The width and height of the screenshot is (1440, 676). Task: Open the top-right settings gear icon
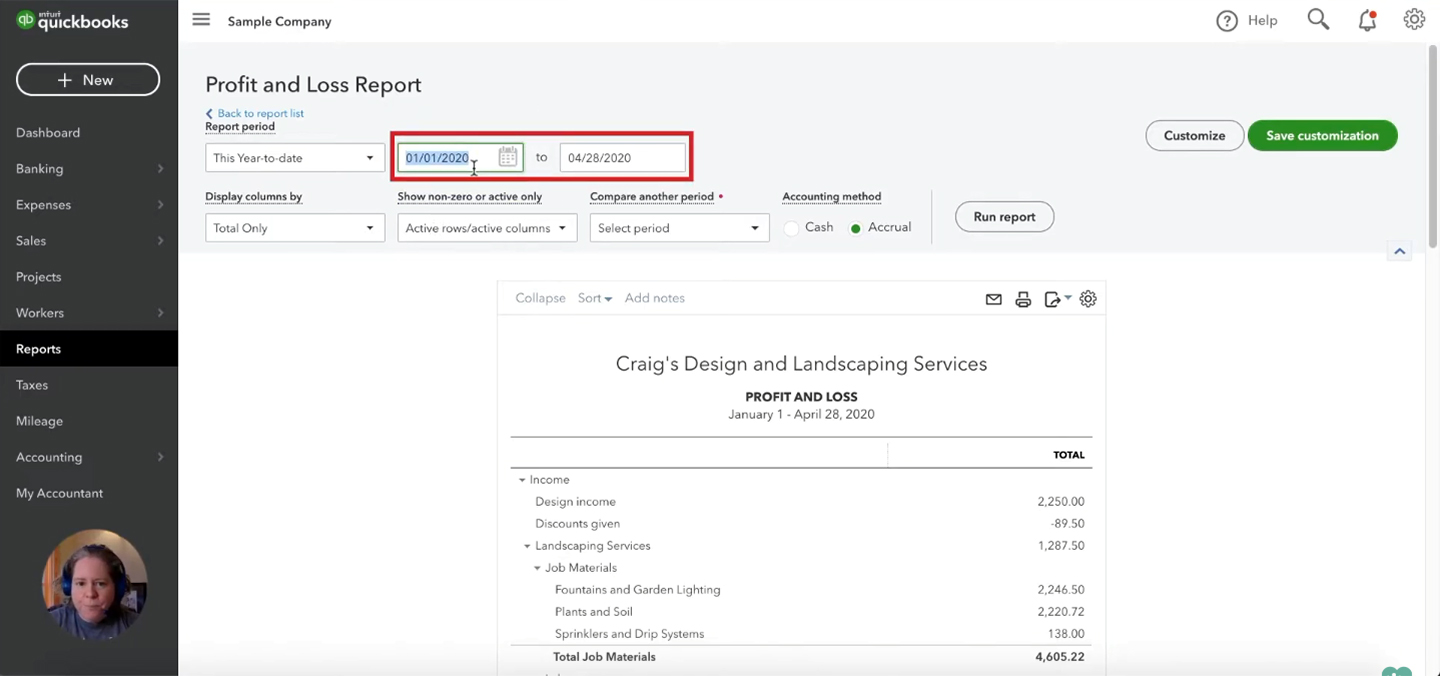tap(1414, 20)
